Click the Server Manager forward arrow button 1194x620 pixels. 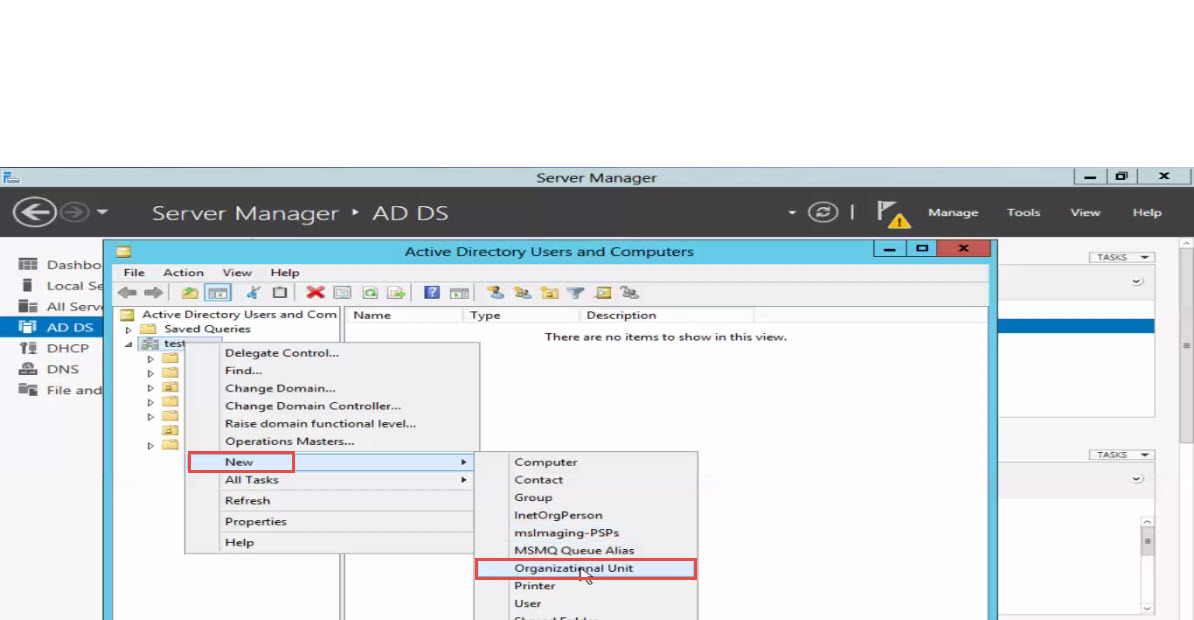pyautogui.click(x=75, y=212)
